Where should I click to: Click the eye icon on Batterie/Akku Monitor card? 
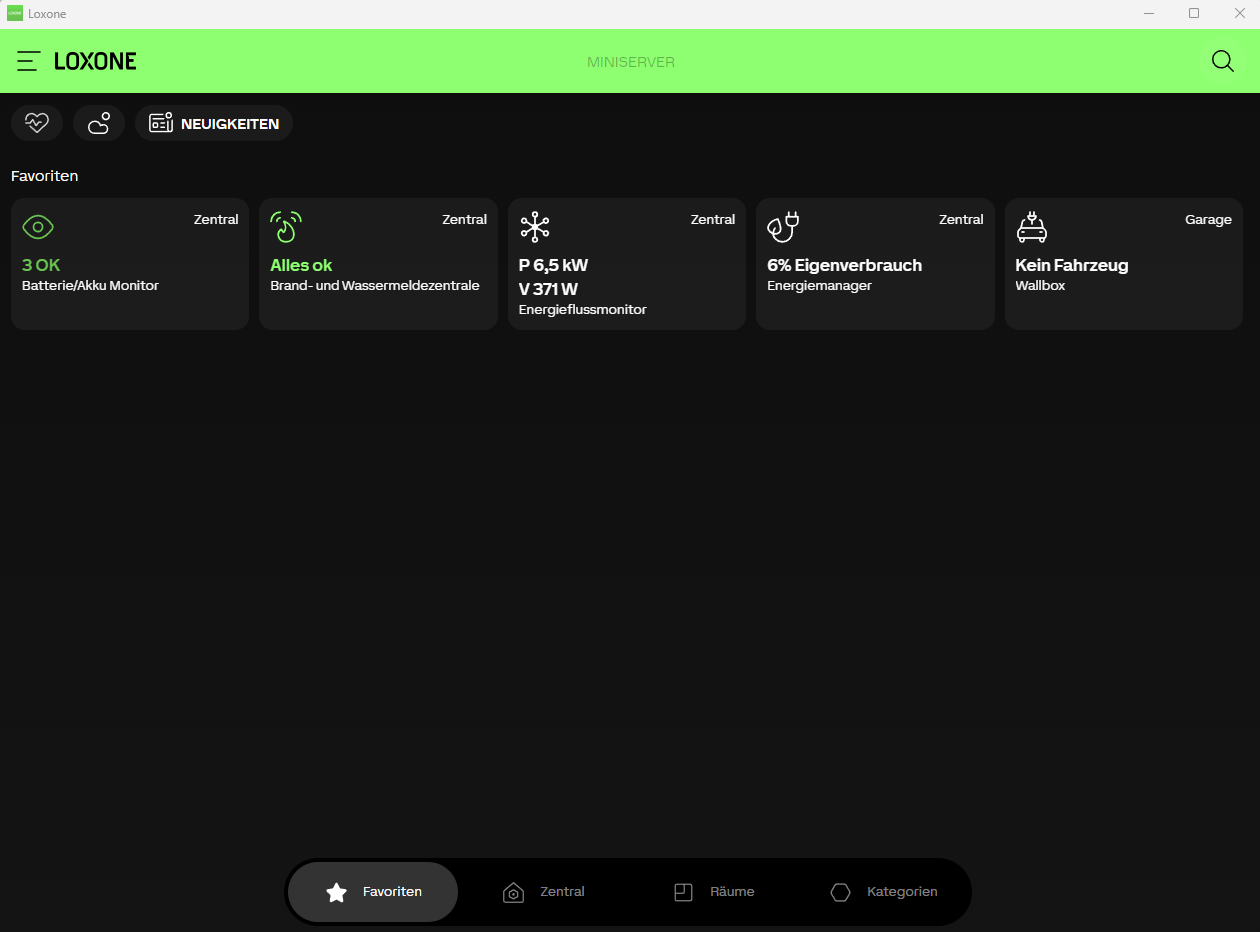(38, 227)
